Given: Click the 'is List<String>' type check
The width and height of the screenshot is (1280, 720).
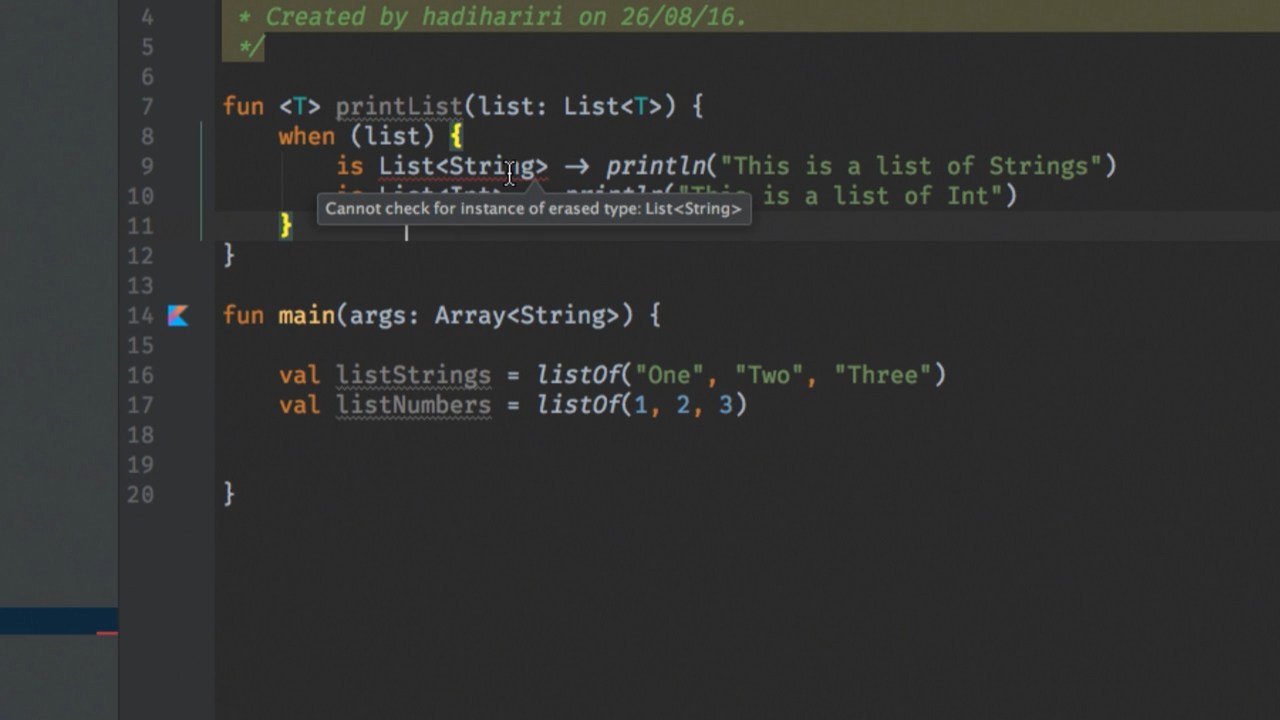Looking at the screenshot, I should pyautogui.click(x=442, y=166).
